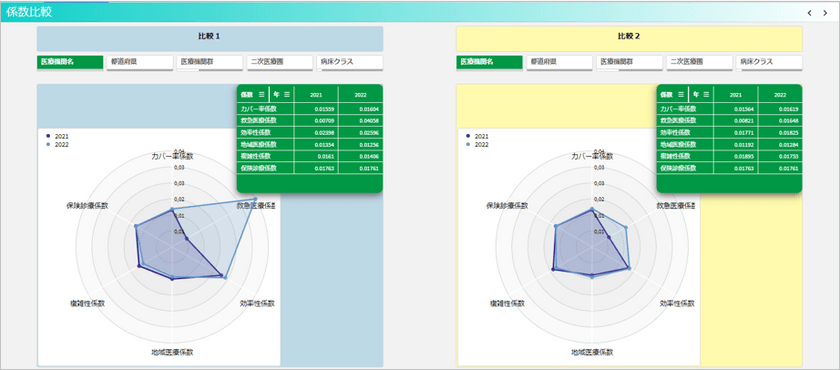
Task: Click the value 0.01564 in the 比較2 table
Action: coord(745,109)
